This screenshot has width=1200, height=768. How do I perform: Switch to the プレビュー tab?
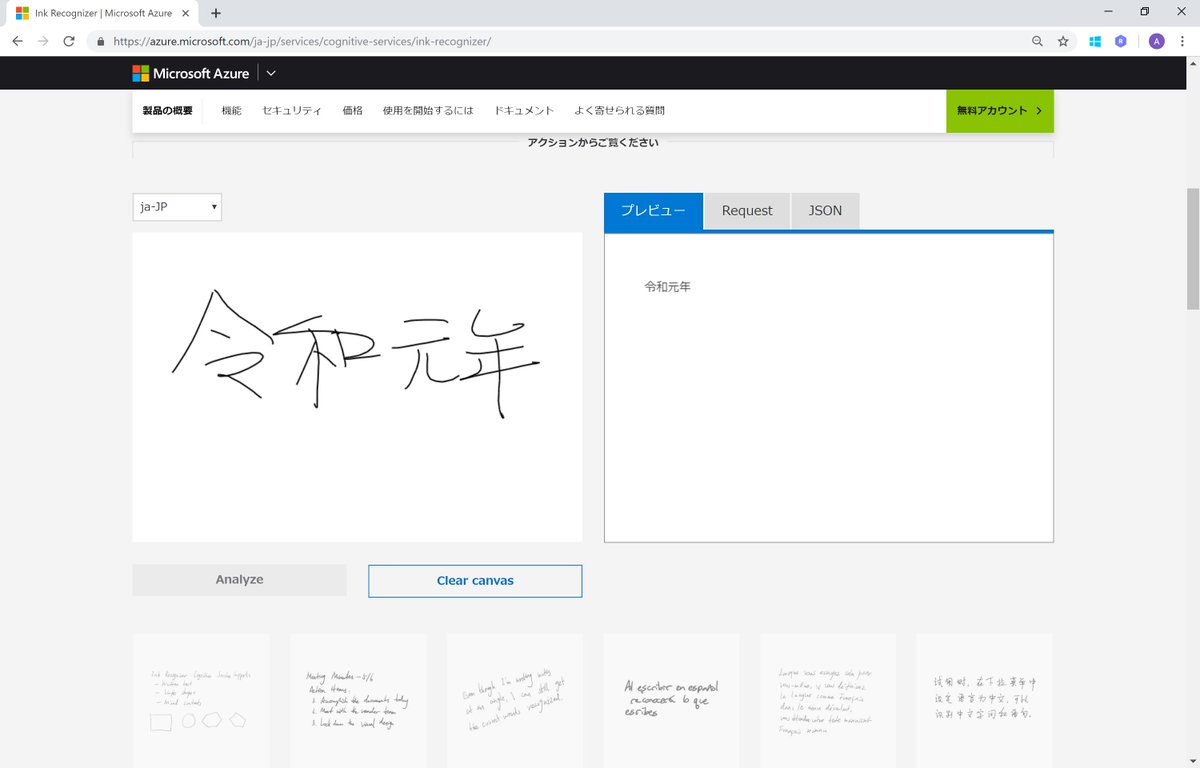point(653,210)
